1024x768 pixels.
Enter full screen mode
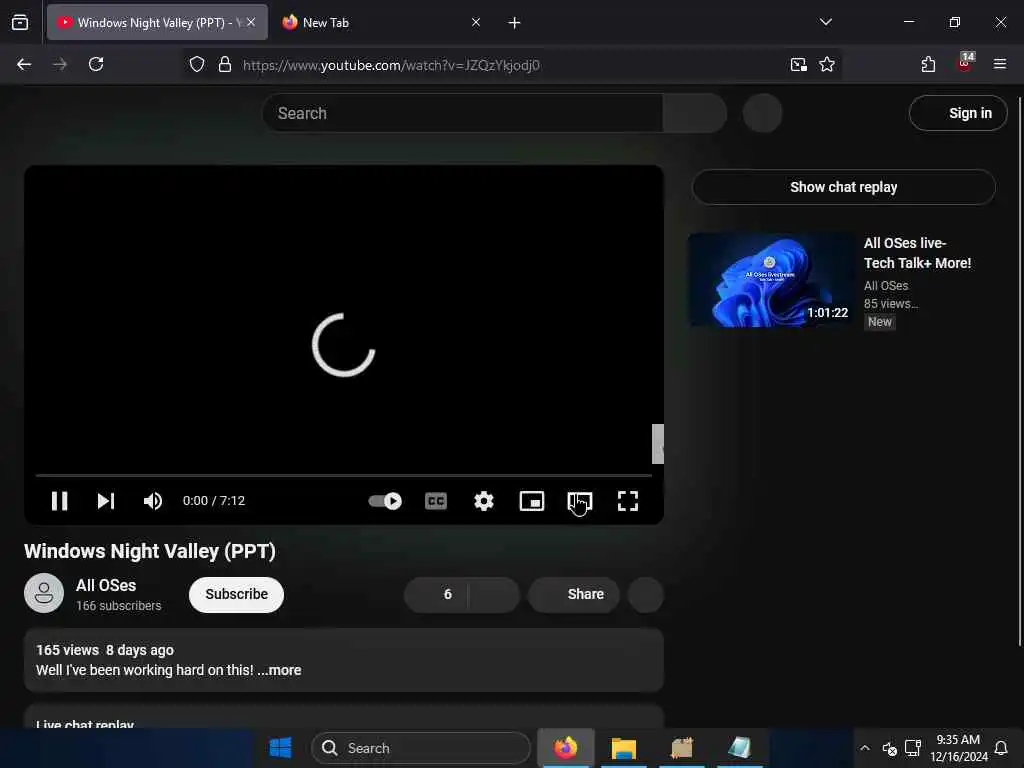[x=628, y=501]
